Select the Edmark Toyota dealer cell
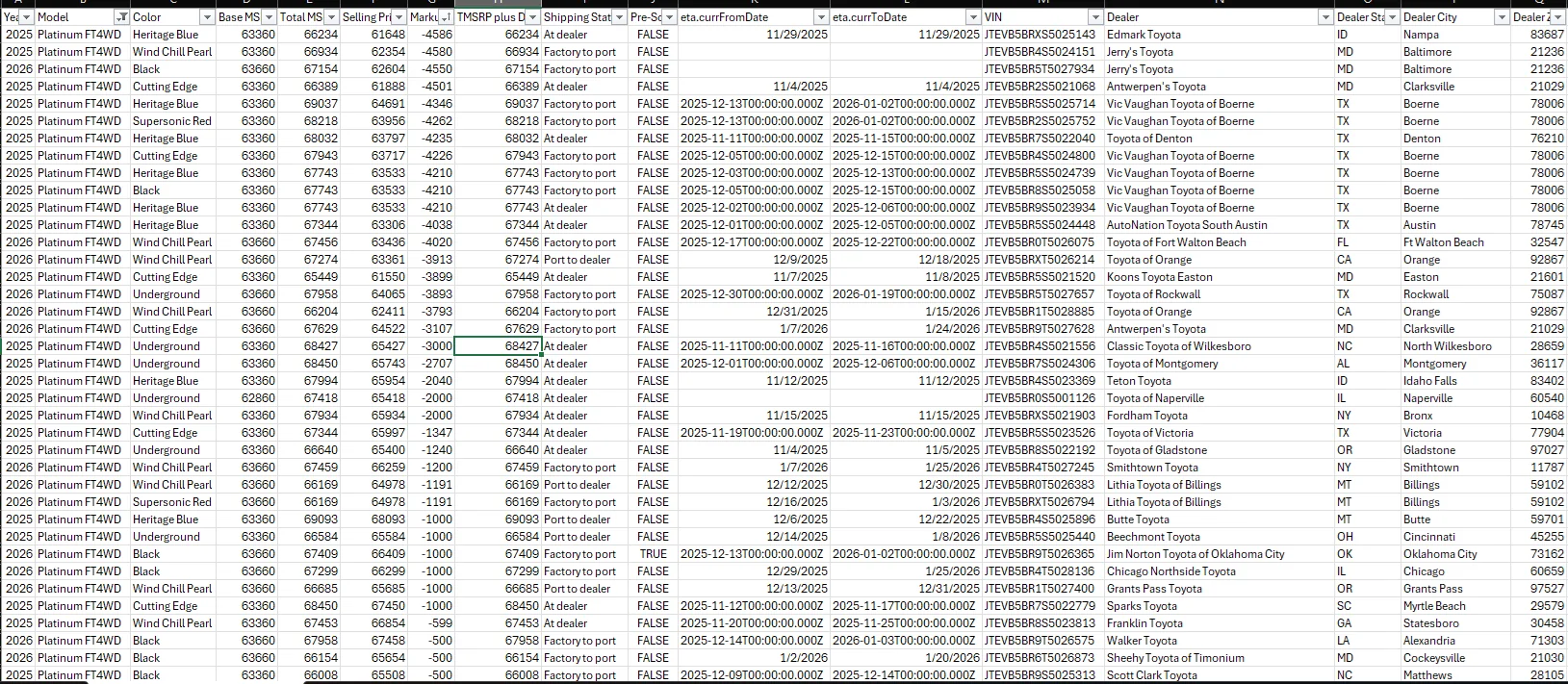 [1144, 35]
